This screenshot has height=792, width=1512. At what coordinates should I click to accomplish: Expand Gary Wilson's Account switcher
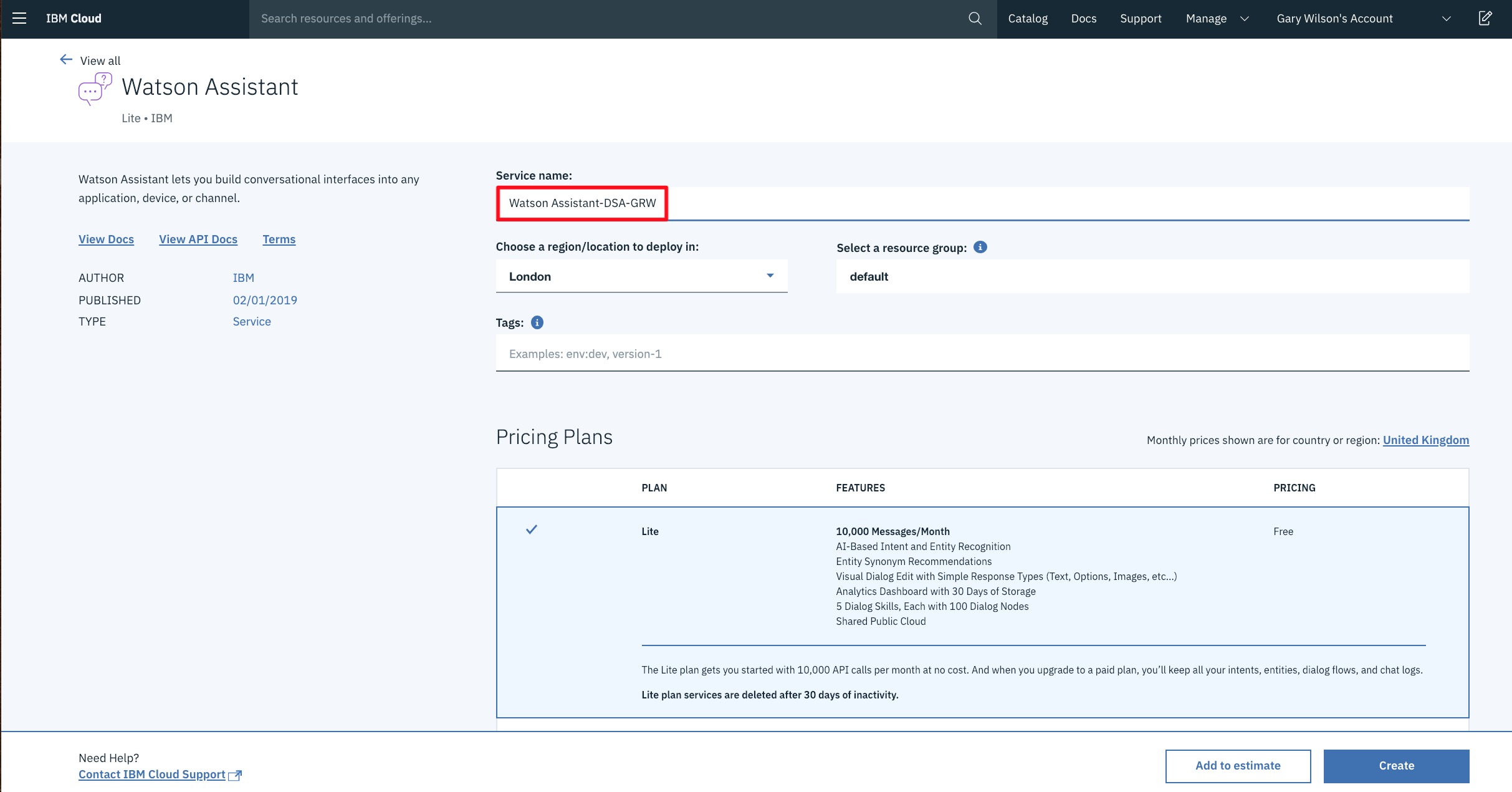click(x=1363, y=19)
